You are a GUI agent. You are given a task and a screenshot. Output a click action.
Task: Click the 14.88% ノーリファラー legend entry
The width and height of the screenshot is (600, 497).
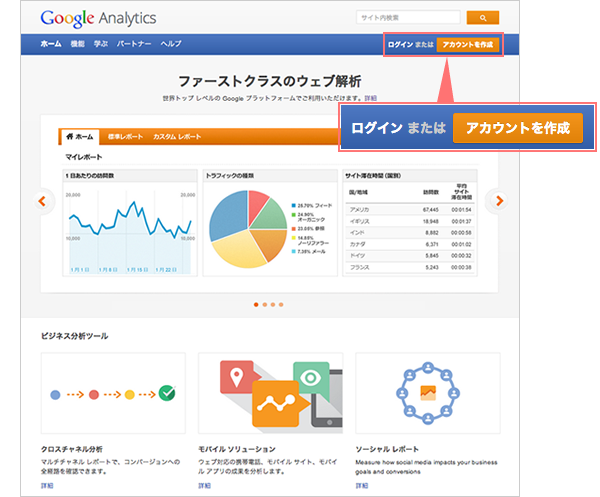point(310,240)
